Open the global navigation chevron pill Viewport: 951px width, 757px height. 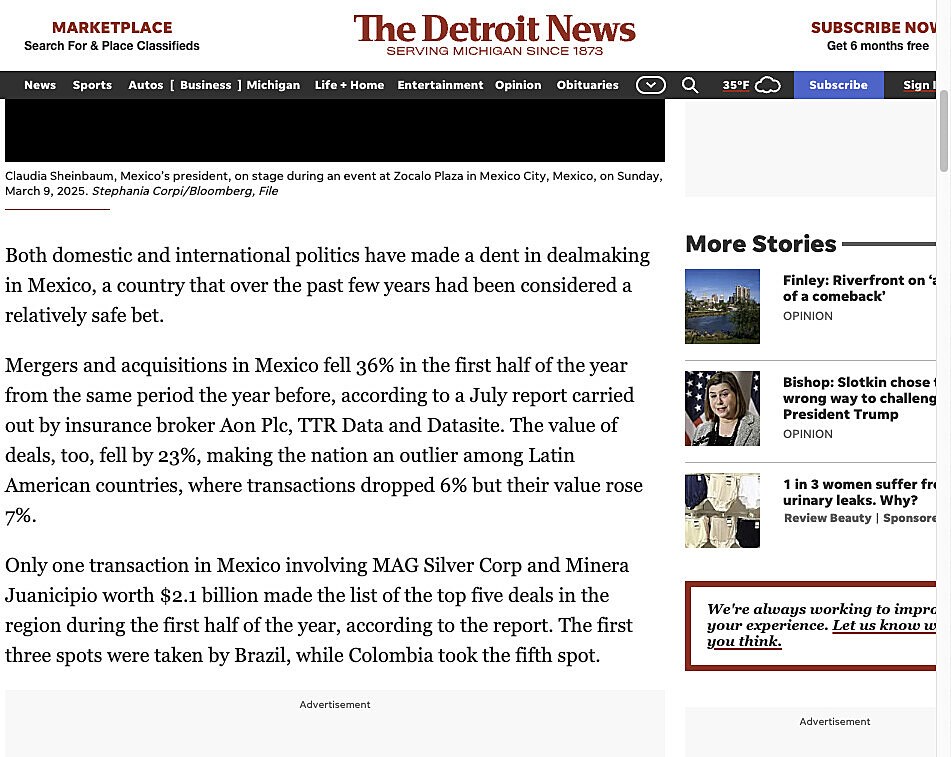click(x=650, y=85)
